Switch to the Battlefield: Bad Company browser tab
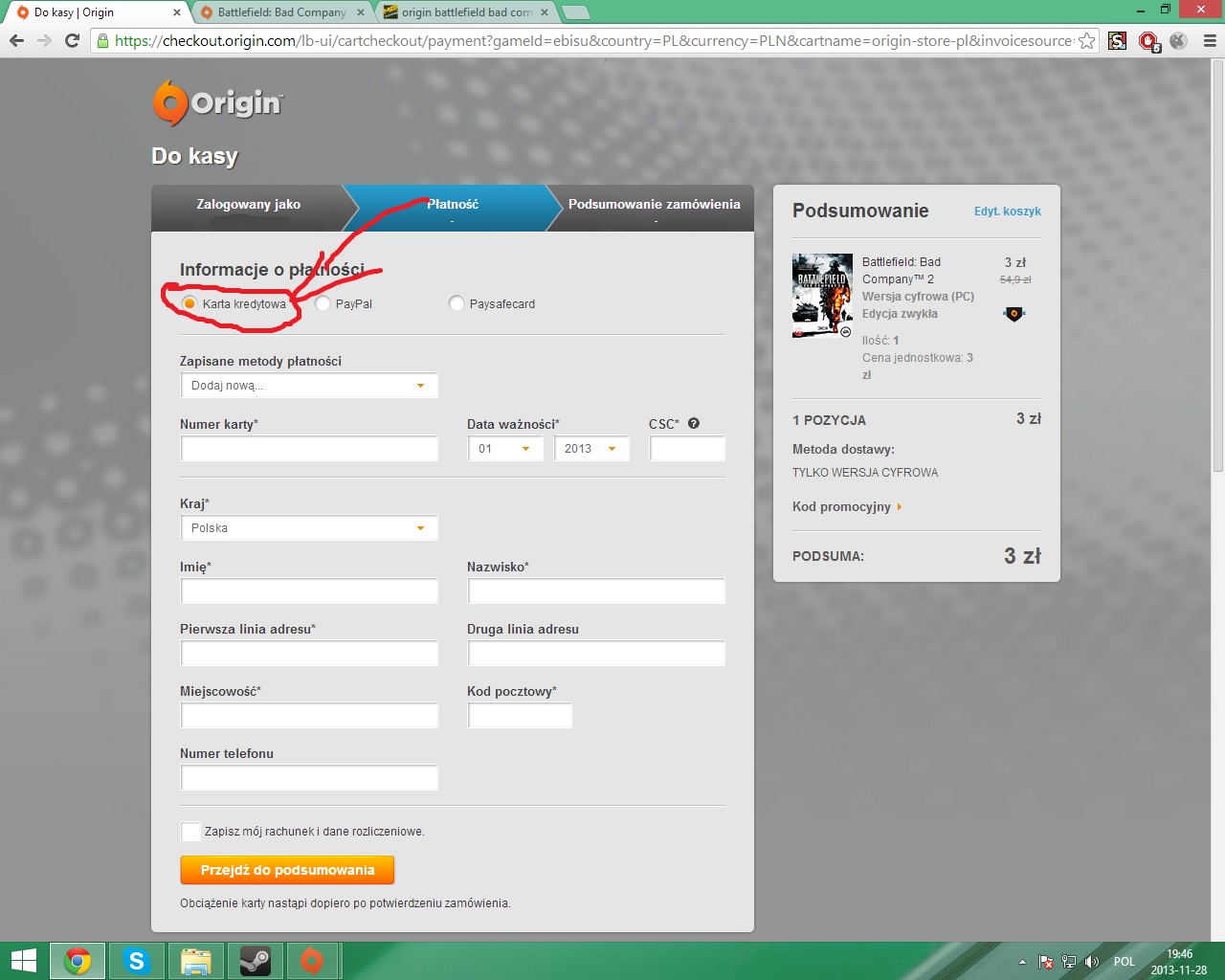Viewport: 1225px width, 980px height. click(281, 12)
